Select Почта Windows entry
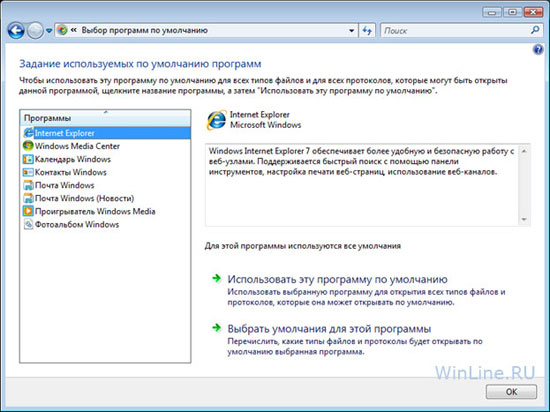This screenshot has width=550, height=412. (x=65, y=185)
